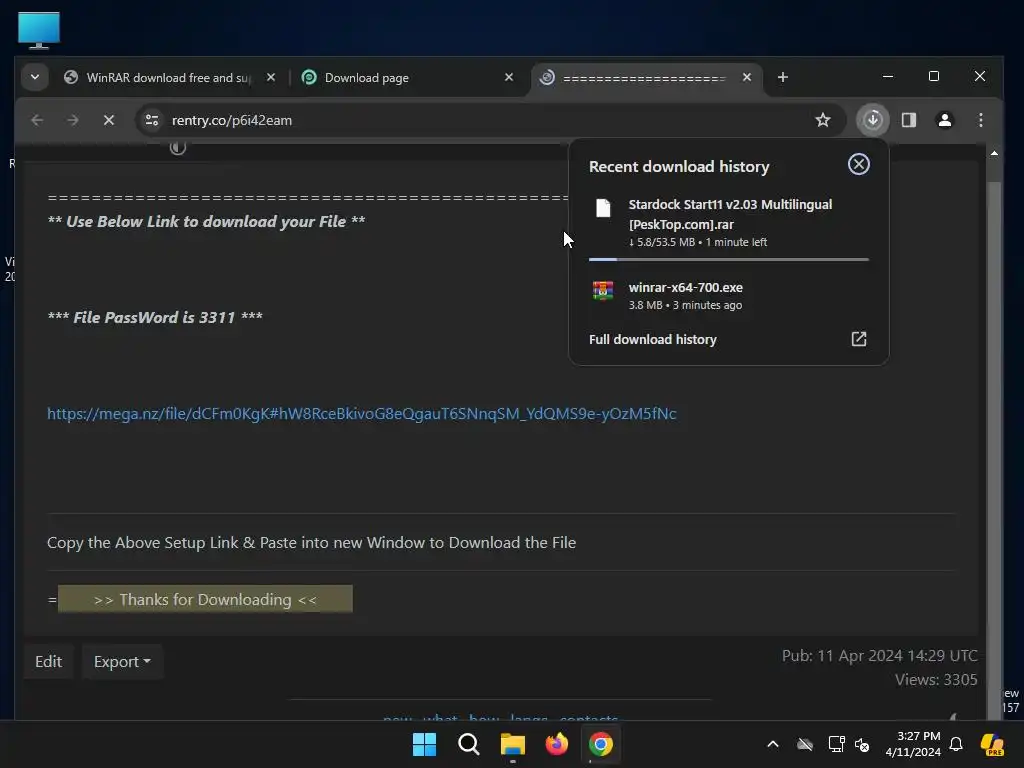Open winrar-x64-700.exe download entry
Viewport: 1024px width, 768px height.
click(x=728, y=295)
